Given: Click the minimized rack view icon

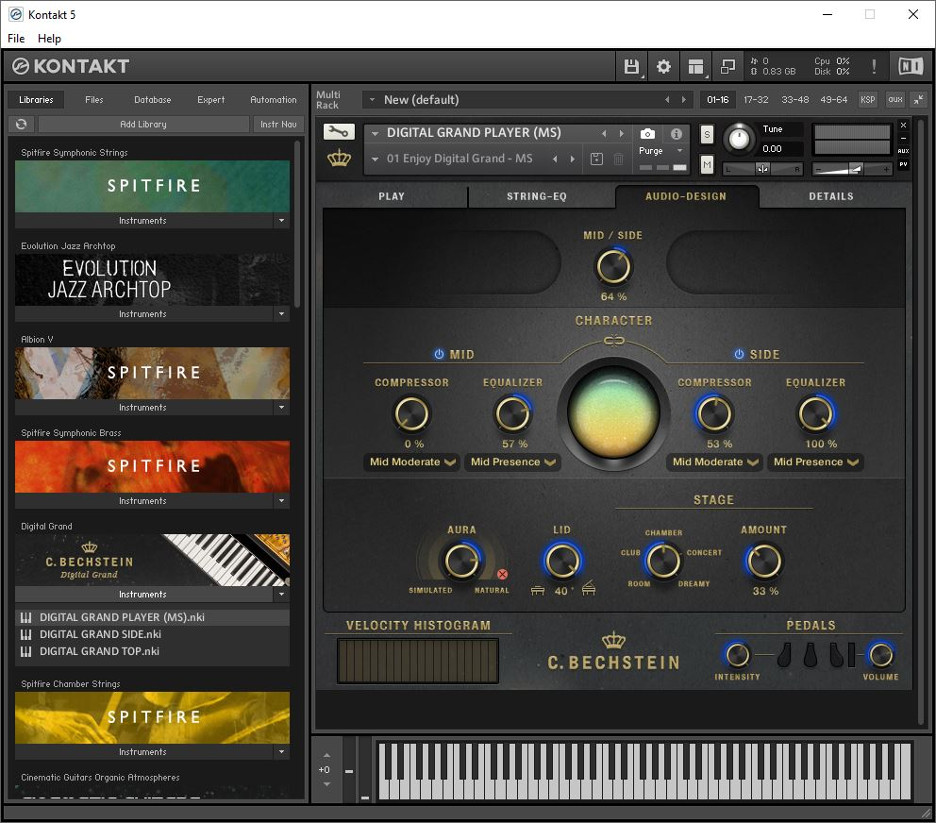Looking at the screenshot, I should tap(728, 66).
